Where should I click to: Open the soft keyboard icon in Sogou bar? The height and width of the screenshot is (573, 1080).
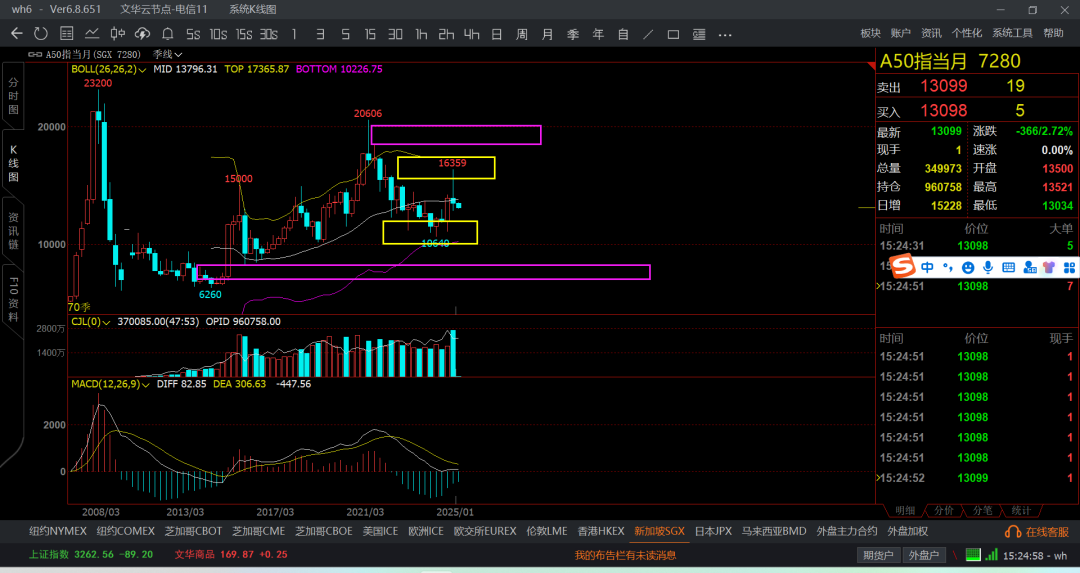1008,267
